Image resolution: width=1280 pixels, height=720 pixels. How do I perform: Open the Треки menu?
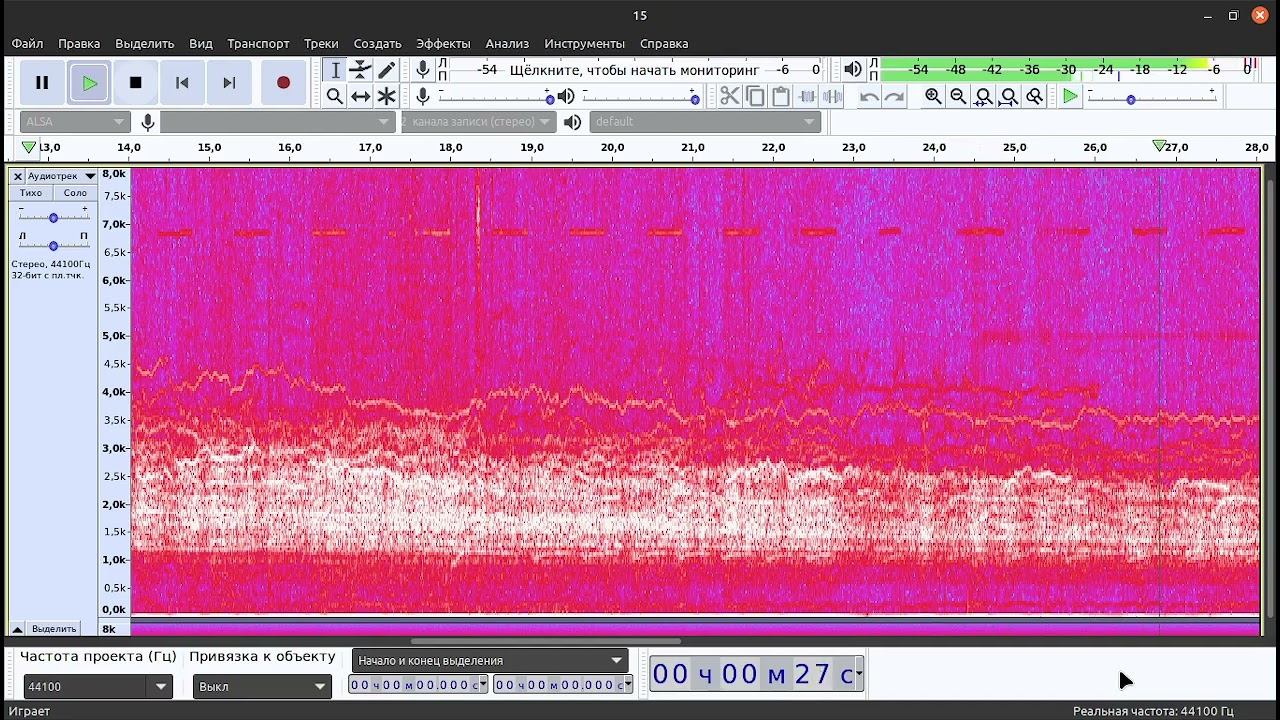pos(322,44)
